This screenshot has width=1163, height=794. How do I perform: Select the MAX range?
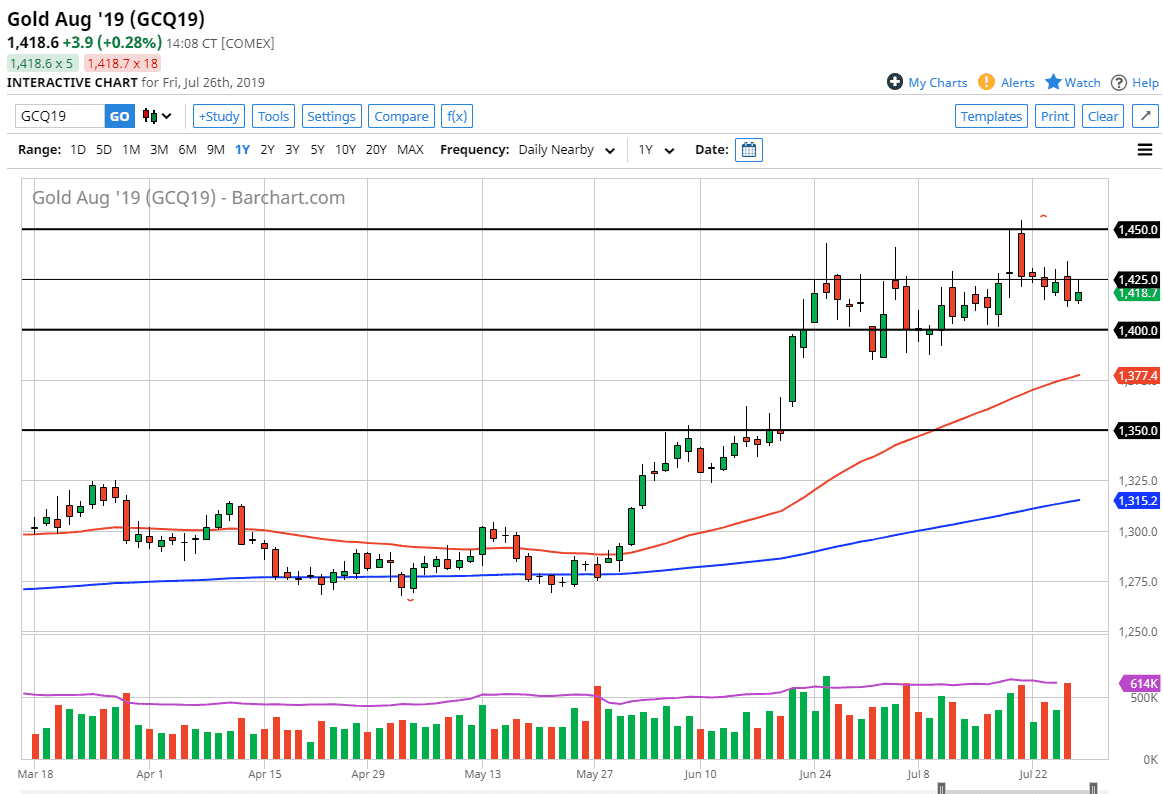[x=411, y=149]
